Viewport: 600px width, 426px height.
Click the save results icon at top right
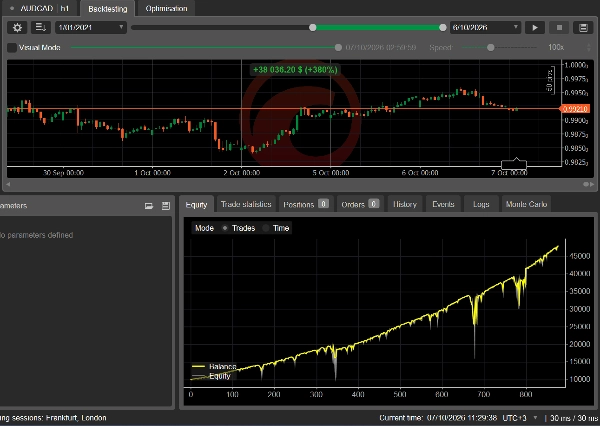tap(583, 28)
